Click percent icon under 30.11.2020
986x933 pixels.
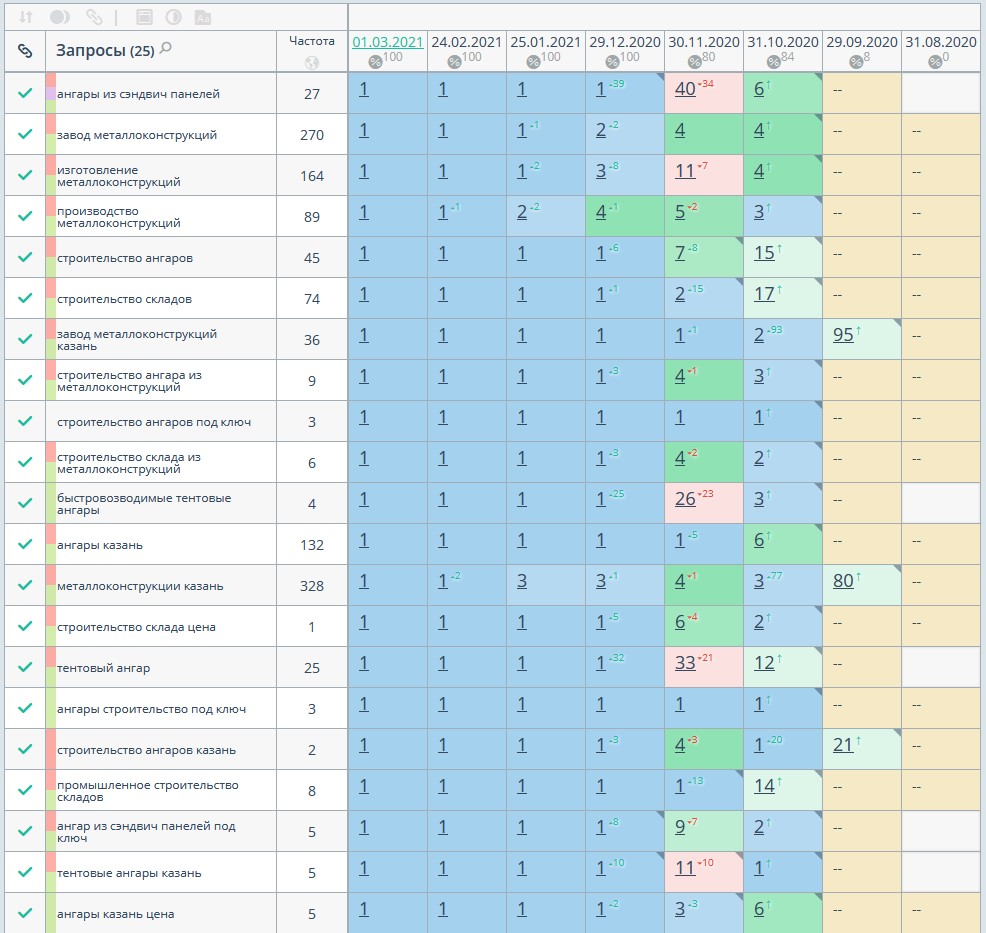point(695,62)
